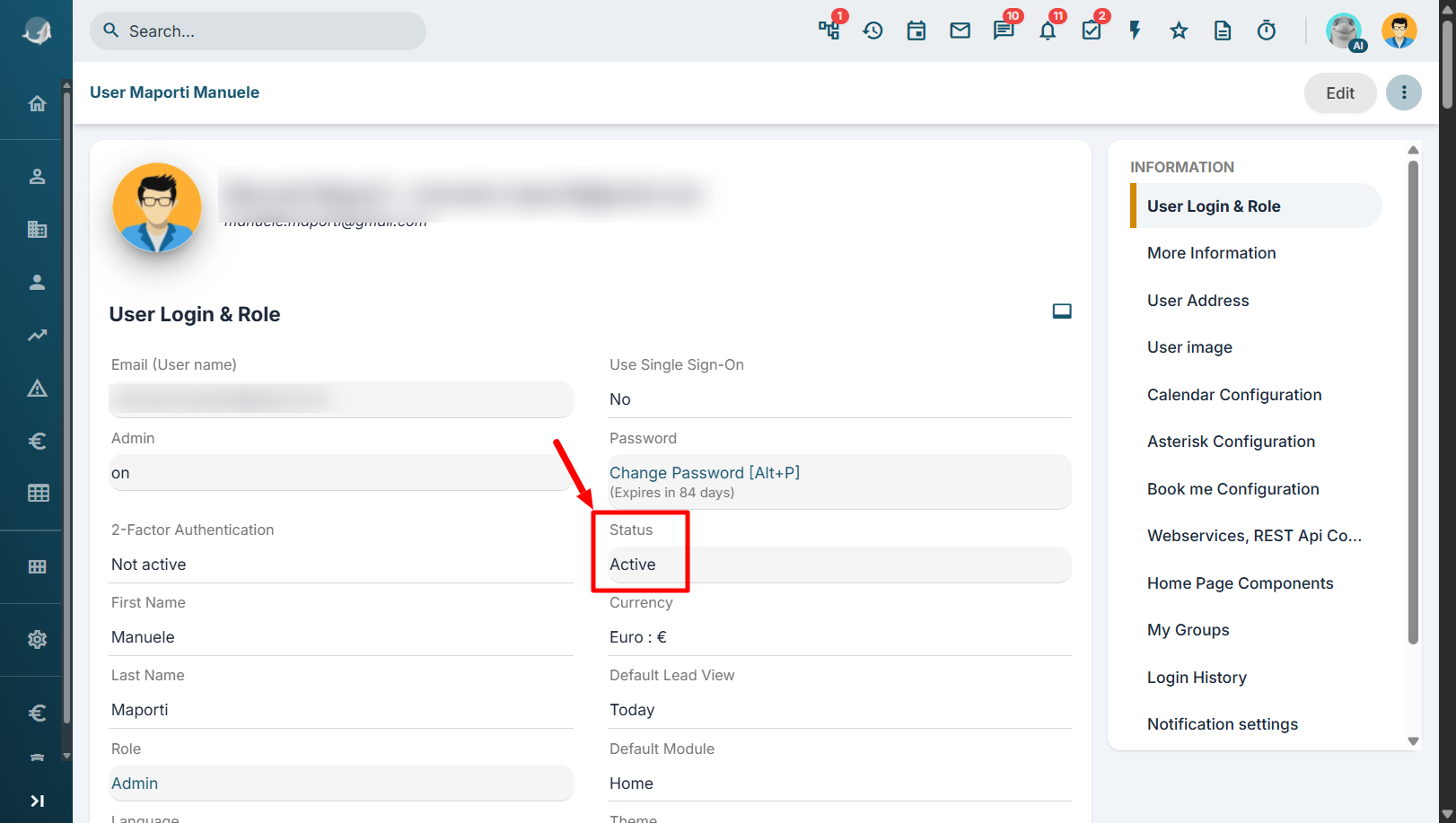Open the favorites star icon
Viewport: 1456px width, 823px height.
click(1179, 31)
